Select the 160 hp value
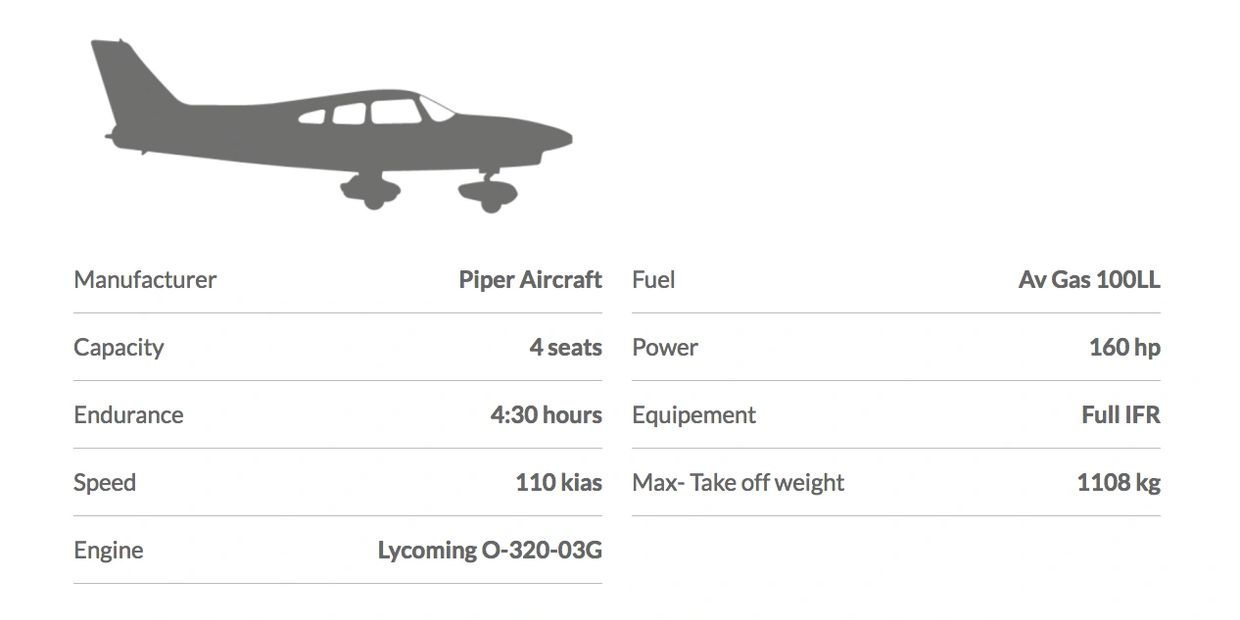 coord(1124,348)
